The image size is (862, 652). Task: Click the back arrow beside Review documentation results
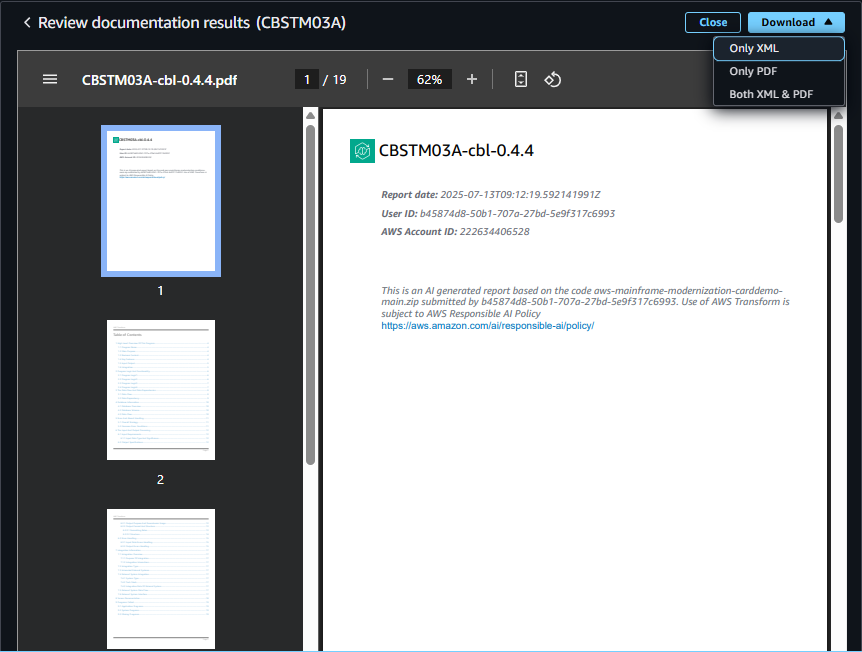27,22
